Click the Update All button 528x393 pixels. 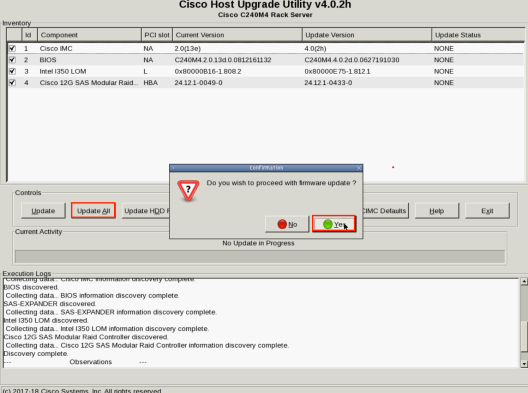(93, 211)
